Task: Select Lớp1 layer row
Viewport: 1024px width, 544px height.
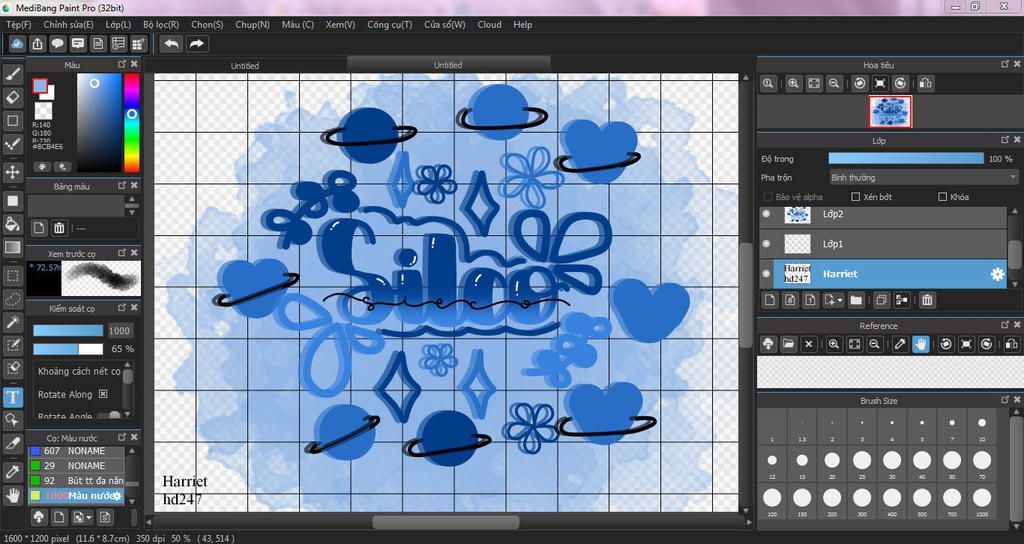Action: point(882,244)
